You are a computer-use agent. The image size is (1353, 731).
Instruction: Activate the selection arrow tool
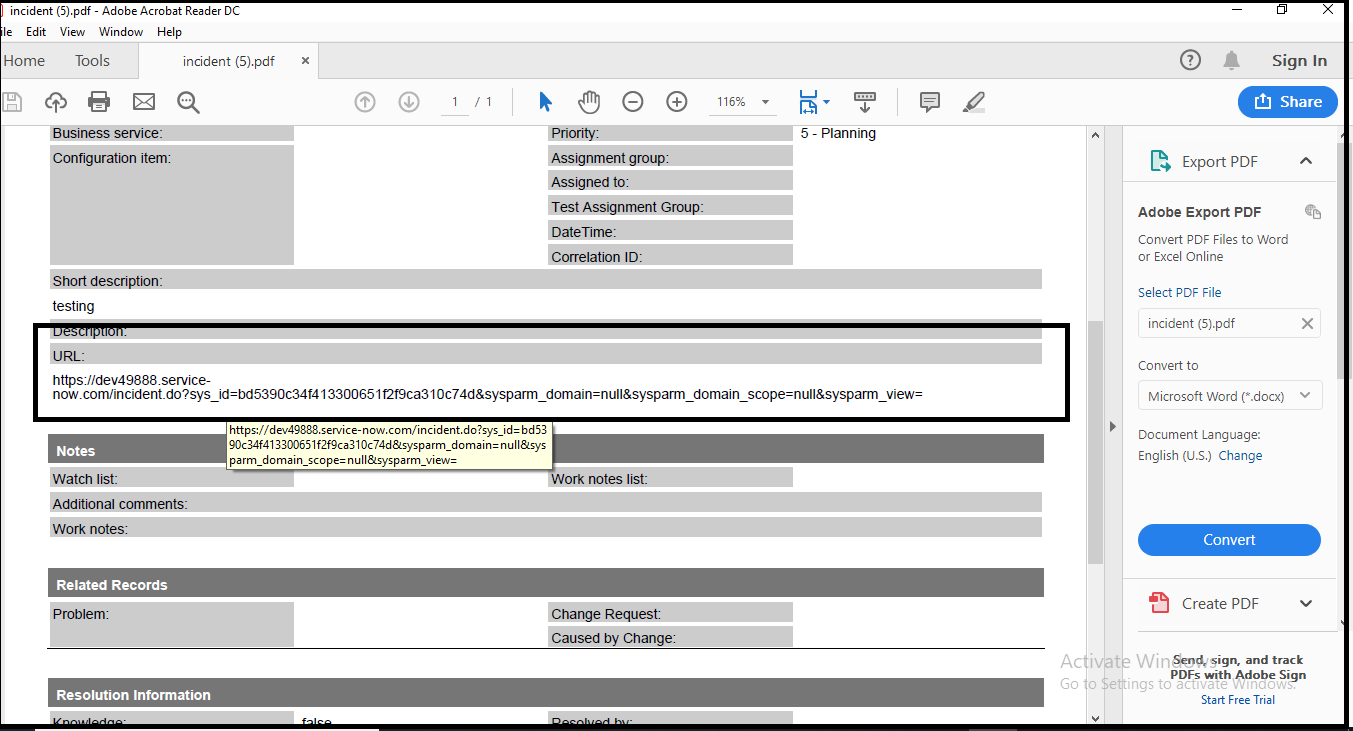point(545,102)
